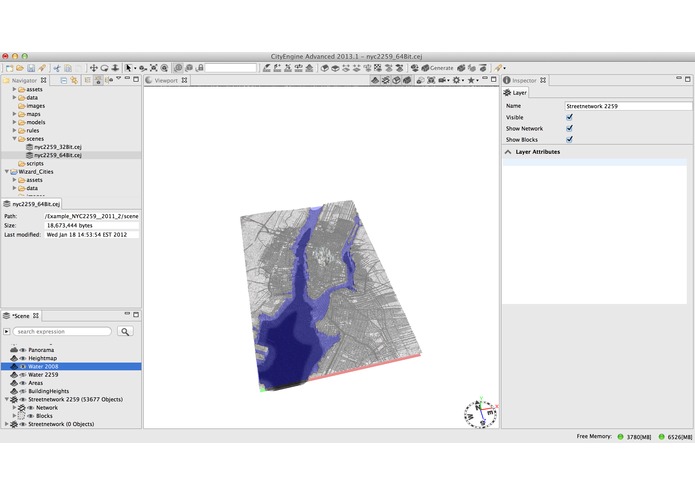This screenshot has height=494, width=695.
Task: Click Link with Editor in Navigator toolbar
Action: (74, 80)
